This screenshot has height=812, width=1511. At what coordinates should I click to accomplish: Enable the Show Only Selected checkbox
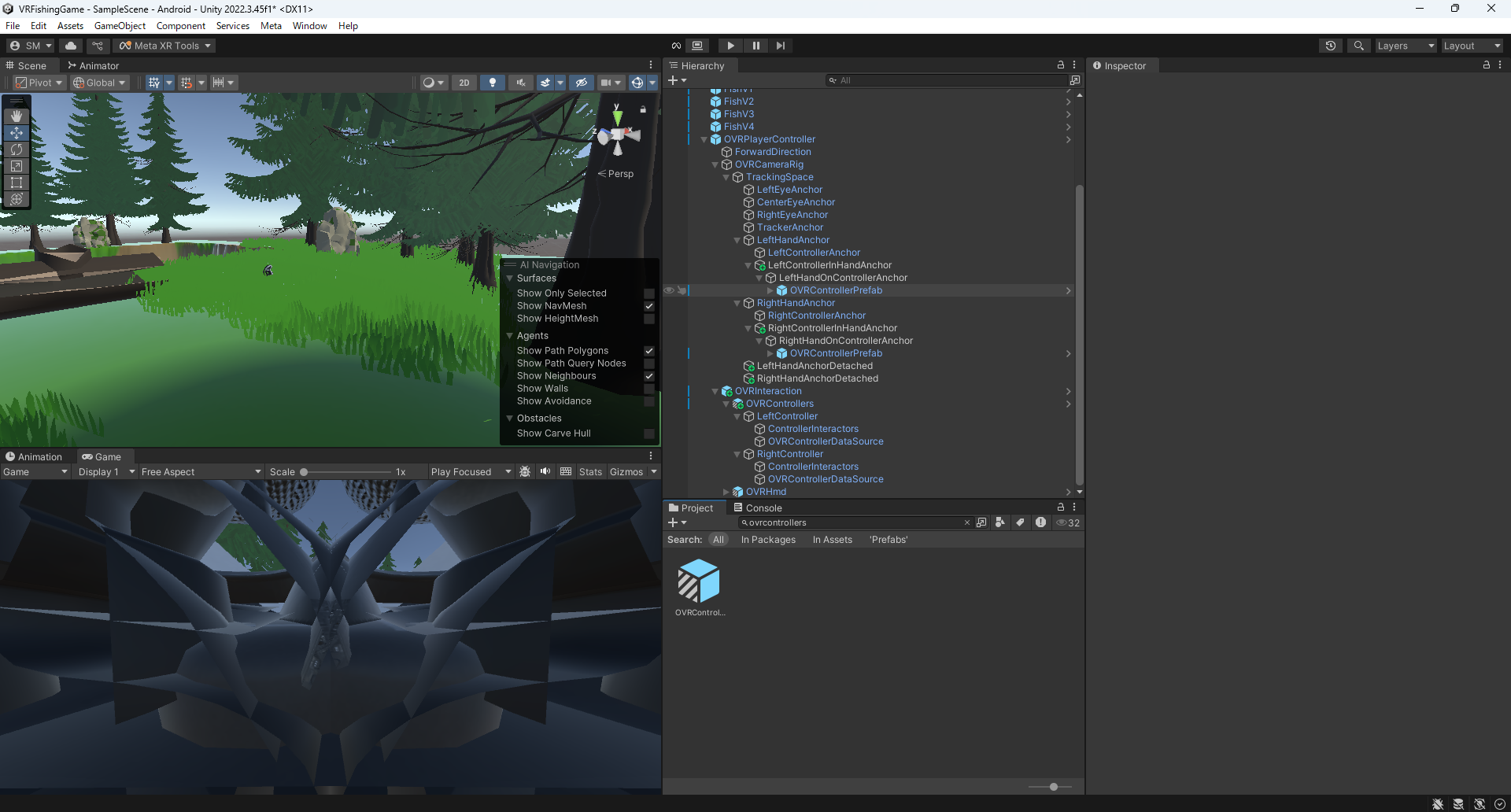coord(649,293)
